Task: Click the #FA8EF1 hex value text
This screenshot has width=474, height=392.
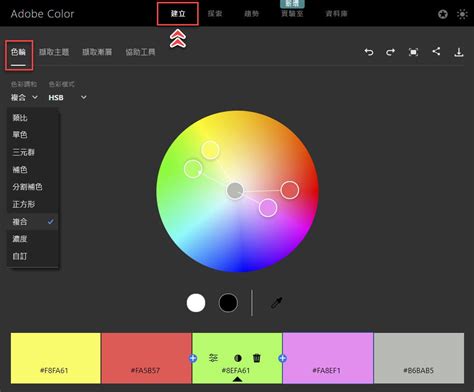Action: click(x=327, y=370)
